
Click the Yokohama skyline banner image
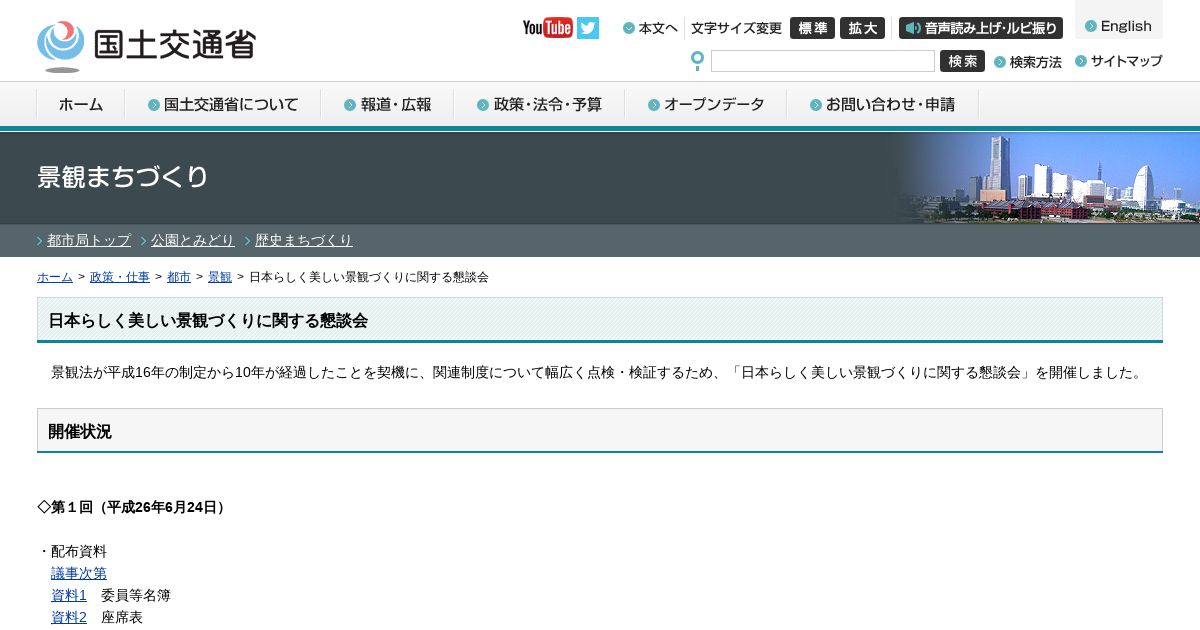[1045, 178]
